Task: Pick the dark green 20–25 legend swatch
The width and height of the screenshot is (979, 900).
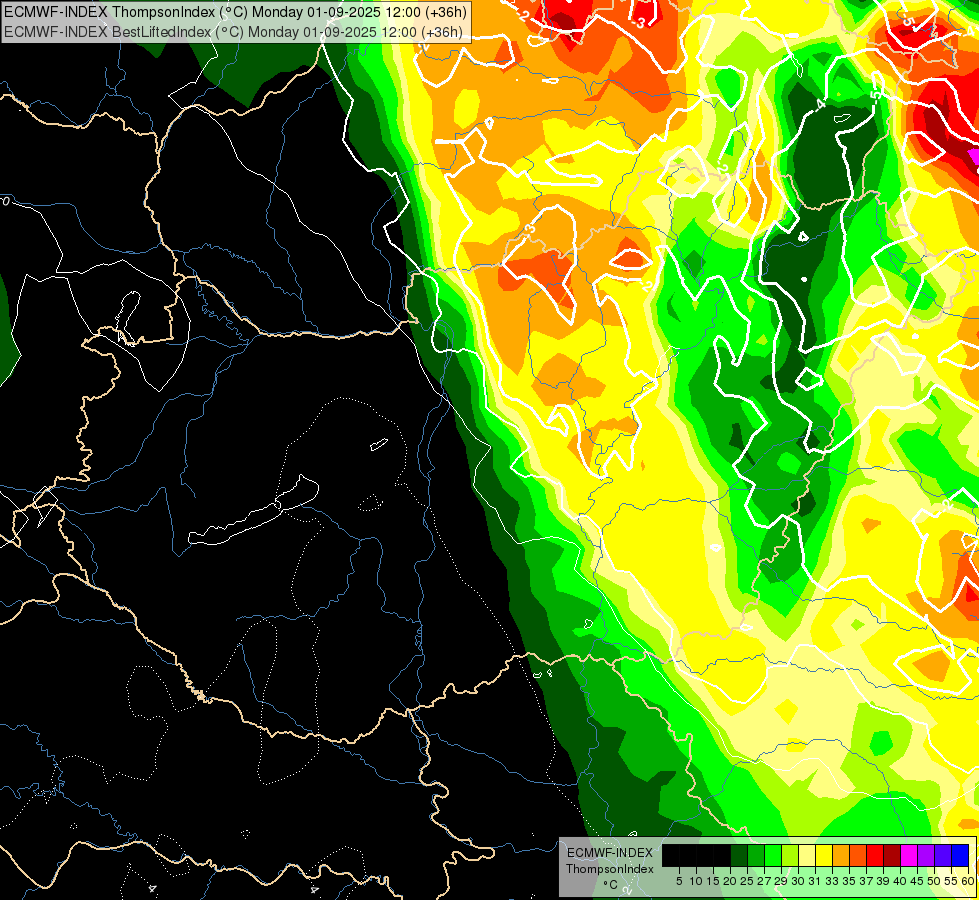Action: point(739,855)
